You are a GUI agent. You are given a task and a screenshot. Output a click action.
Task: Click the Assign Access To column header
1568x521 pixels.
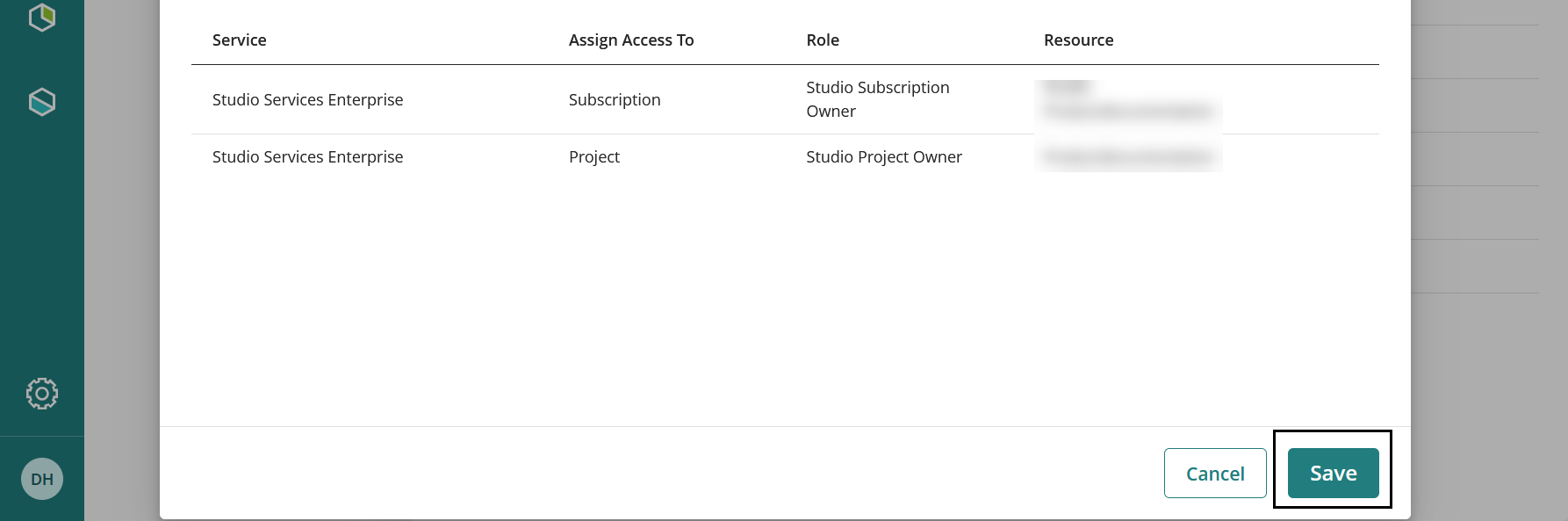coord(630,40)
